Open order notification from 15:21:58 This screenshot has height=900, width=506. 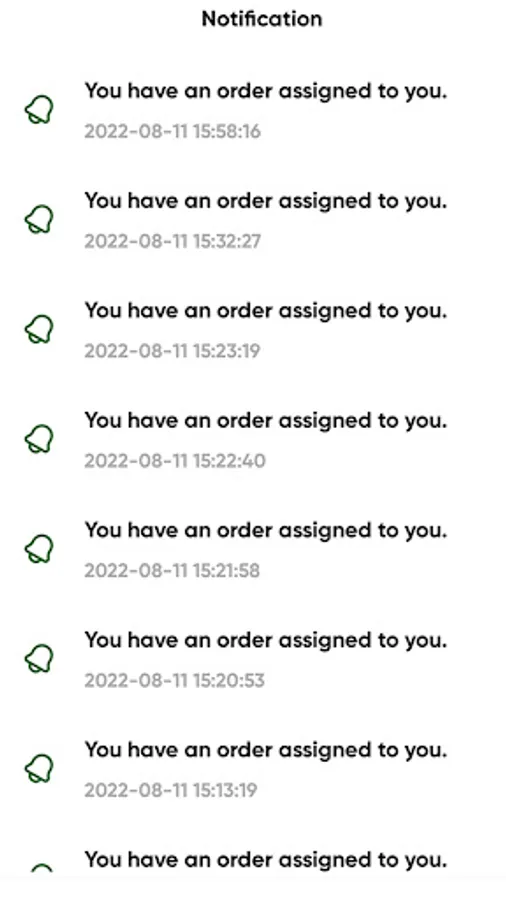point(253,550)
